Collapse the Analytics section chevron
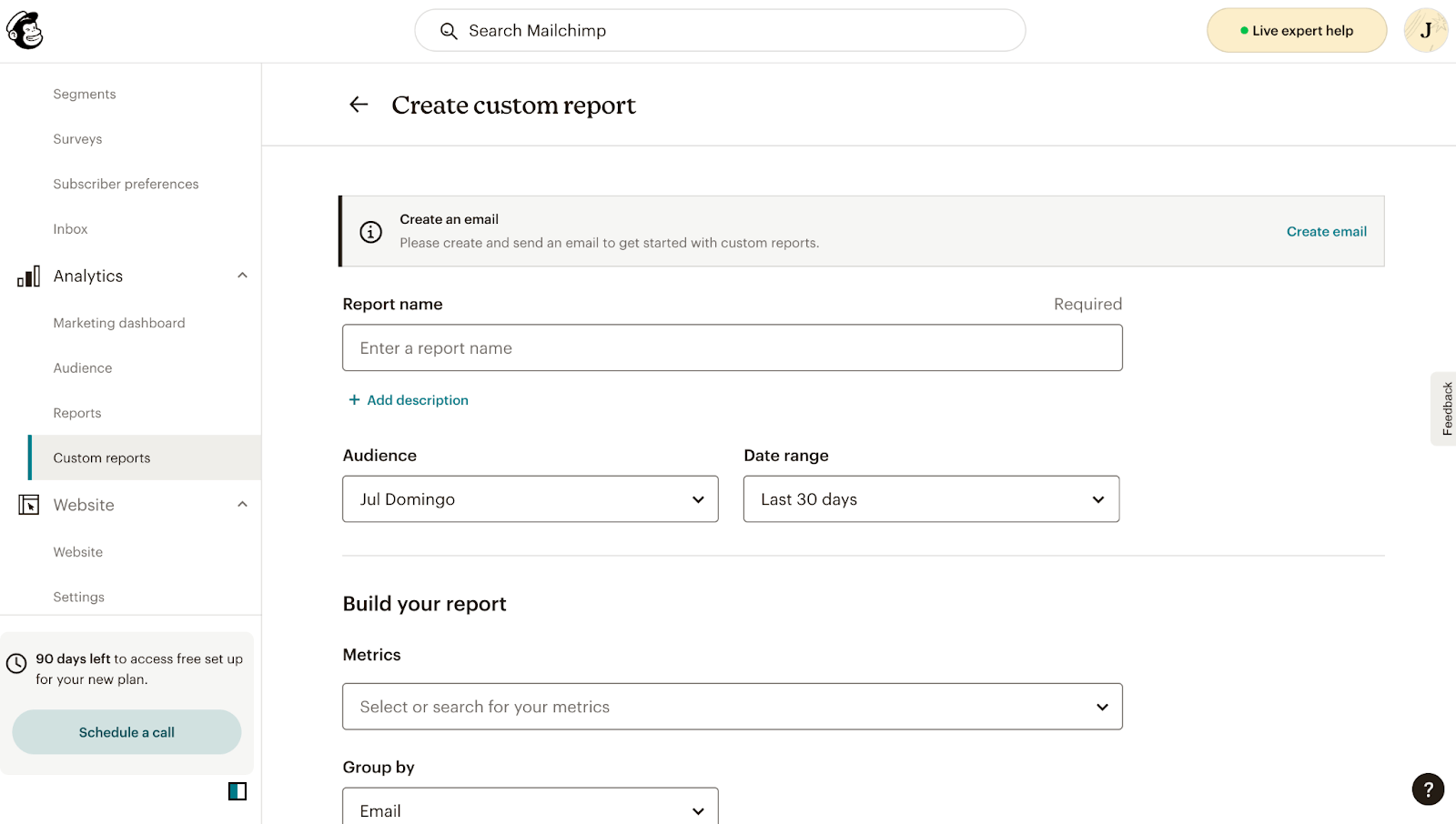 (x=243, y=276)
